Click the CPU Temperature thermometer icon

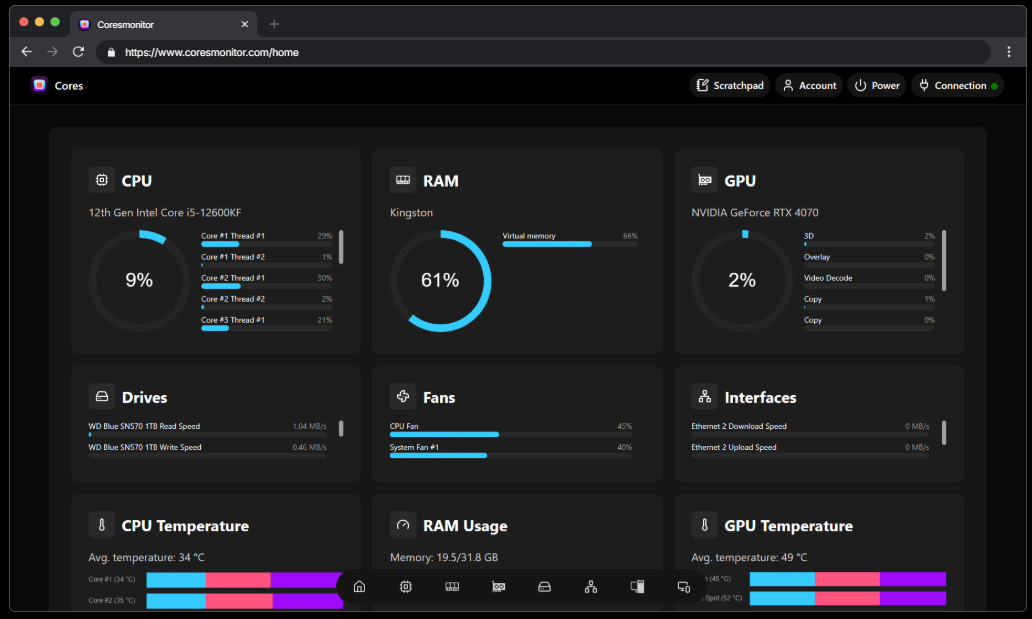pyautogui.click(x=101, y=524)
